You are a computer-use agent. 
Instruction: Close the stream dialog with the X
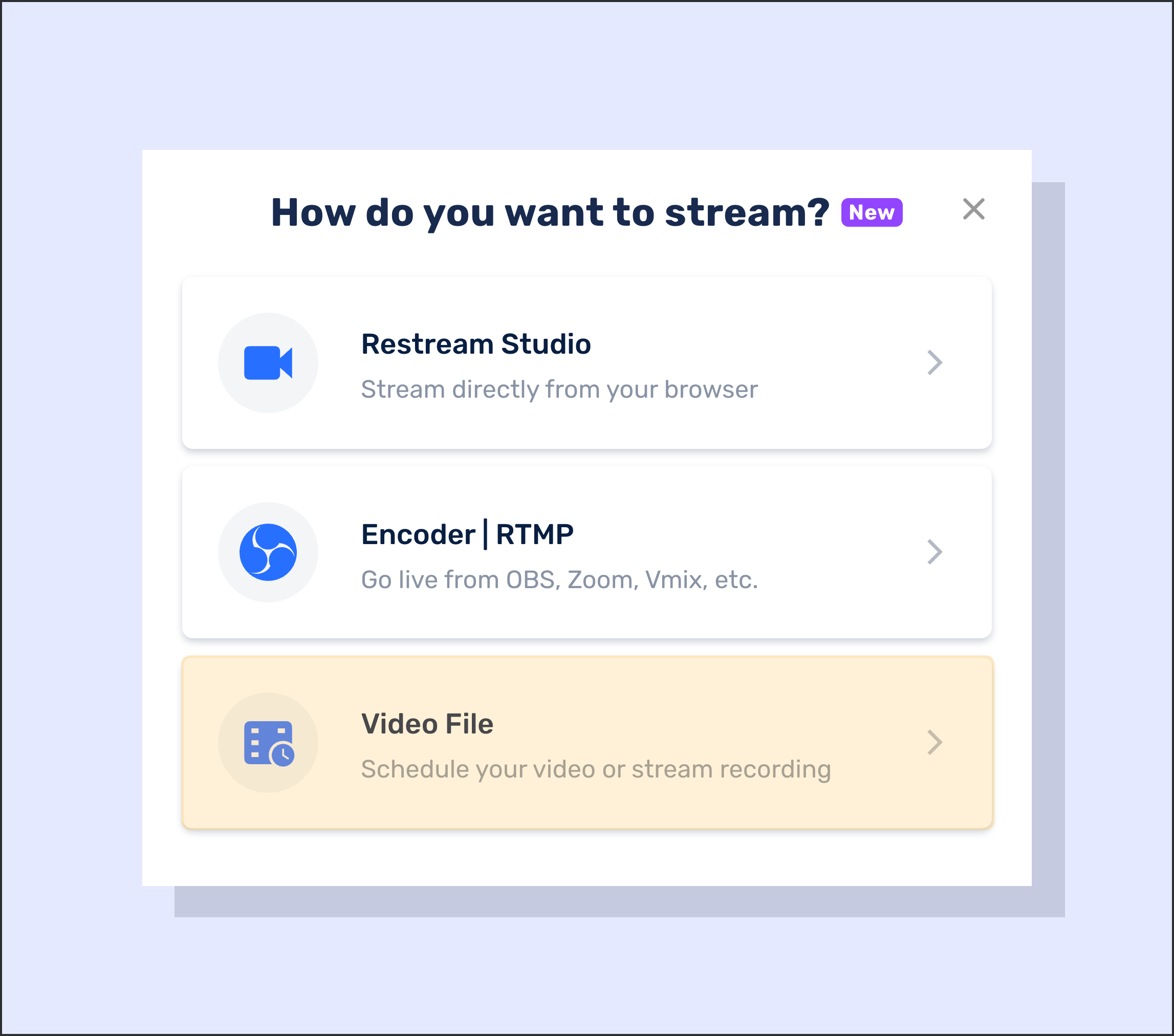pyautogui.click(x=973, y=209)
